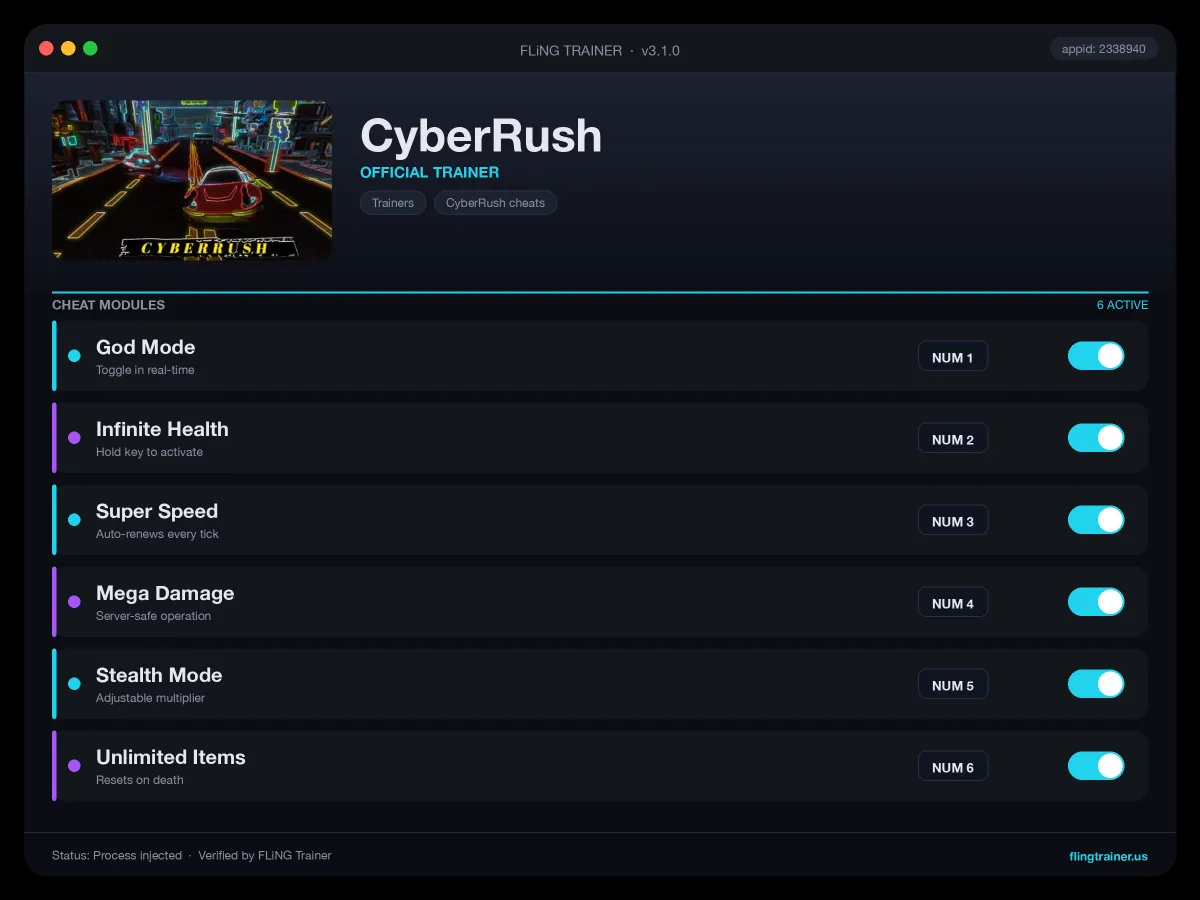Viewport: 1200px width, 900px height.
Task: Click the appid 2338940 badge
Action: coord(1104,49)
